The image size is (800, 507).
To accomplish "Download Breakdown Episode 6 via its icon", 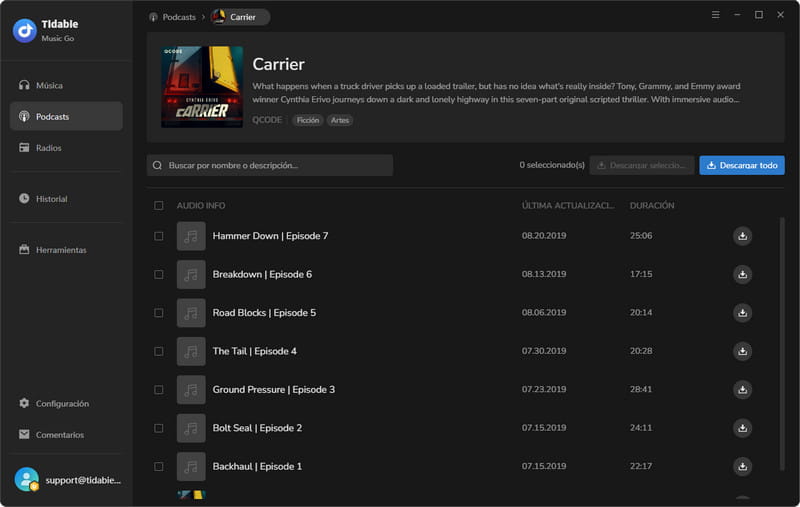I will (x=742, y=274).
